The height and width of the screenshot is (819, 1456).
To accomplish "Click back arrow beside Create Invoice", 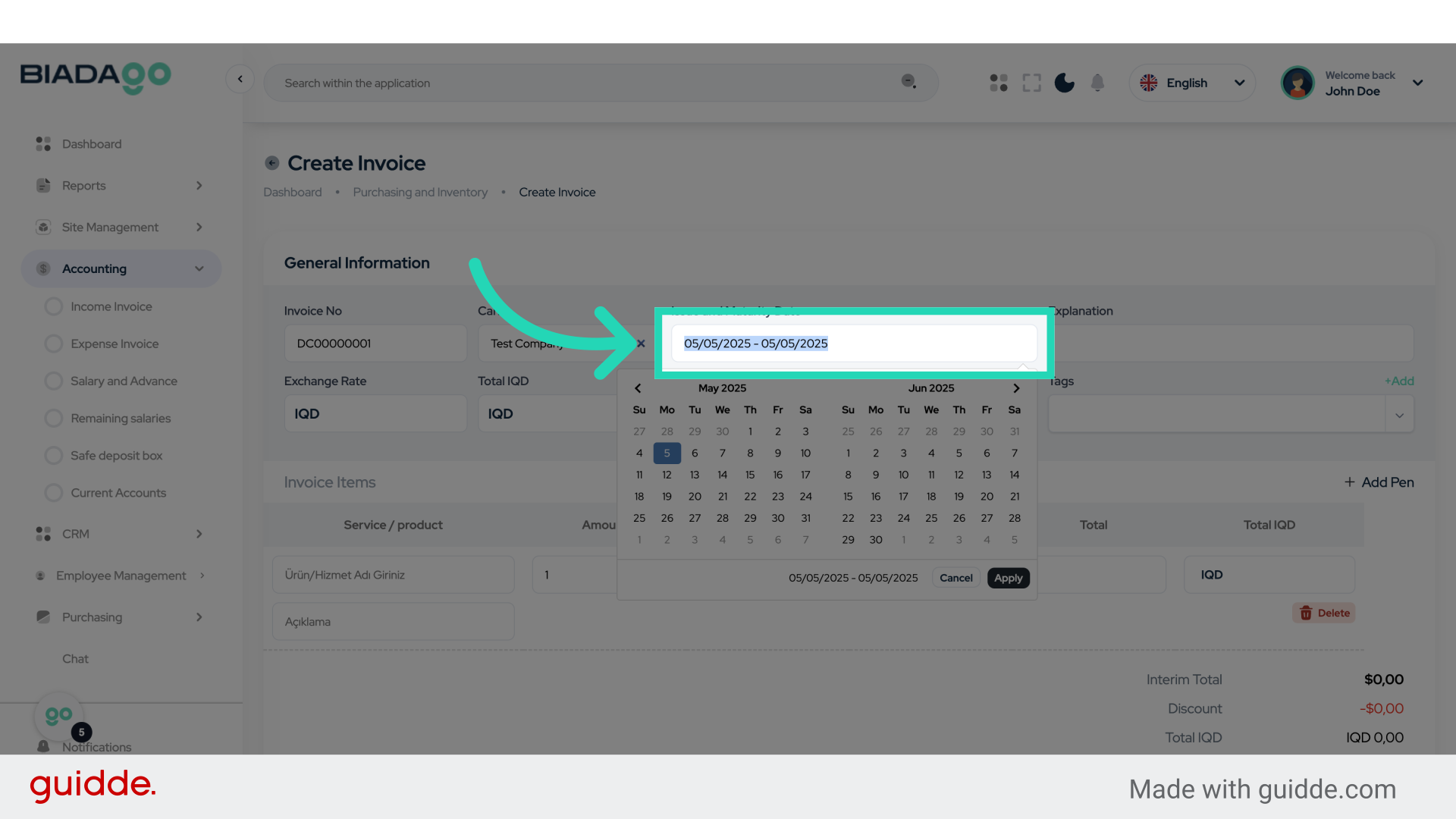I will coord(271,163).
